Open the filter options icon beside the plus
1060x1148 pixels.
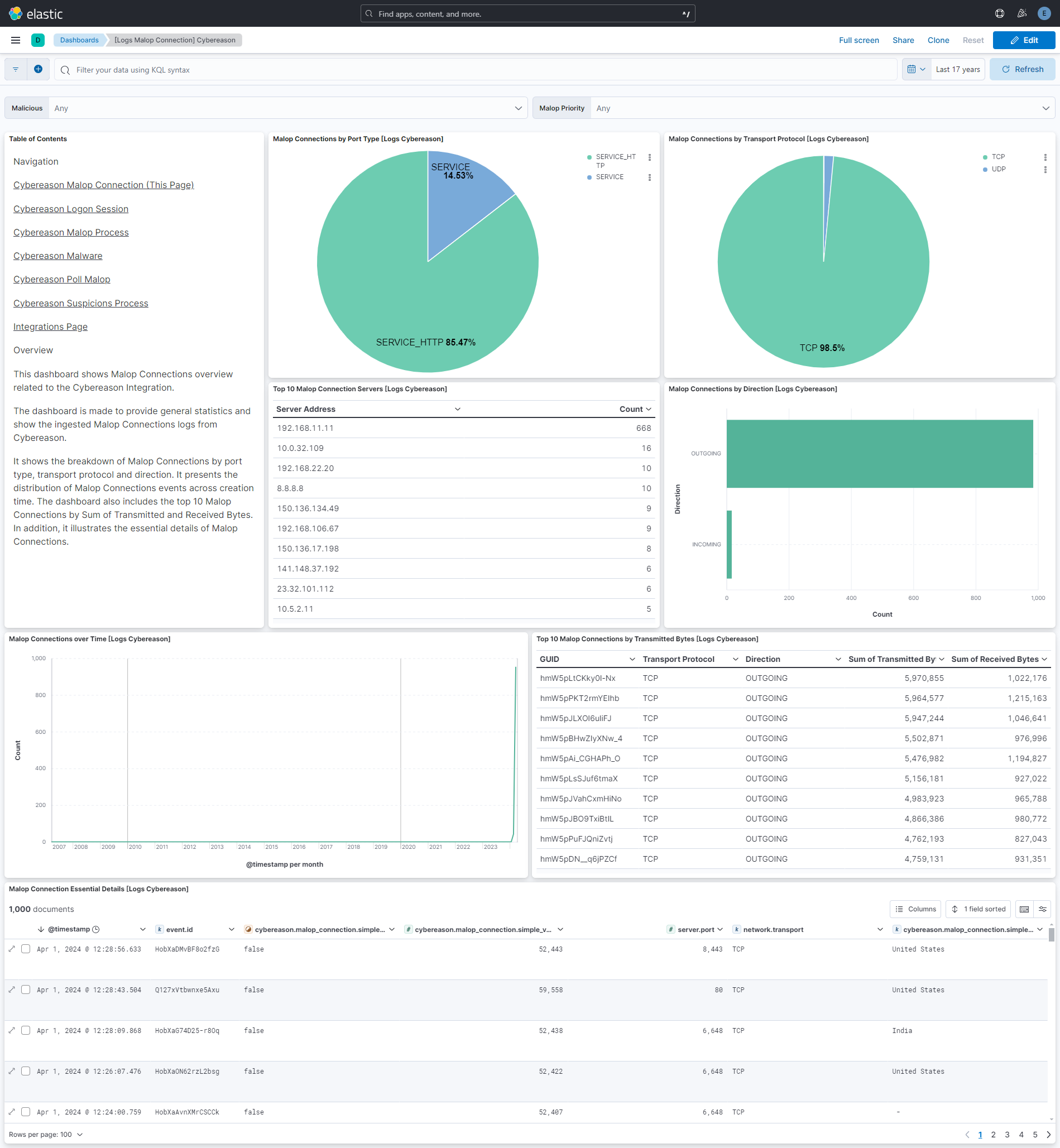coord(15,69)
